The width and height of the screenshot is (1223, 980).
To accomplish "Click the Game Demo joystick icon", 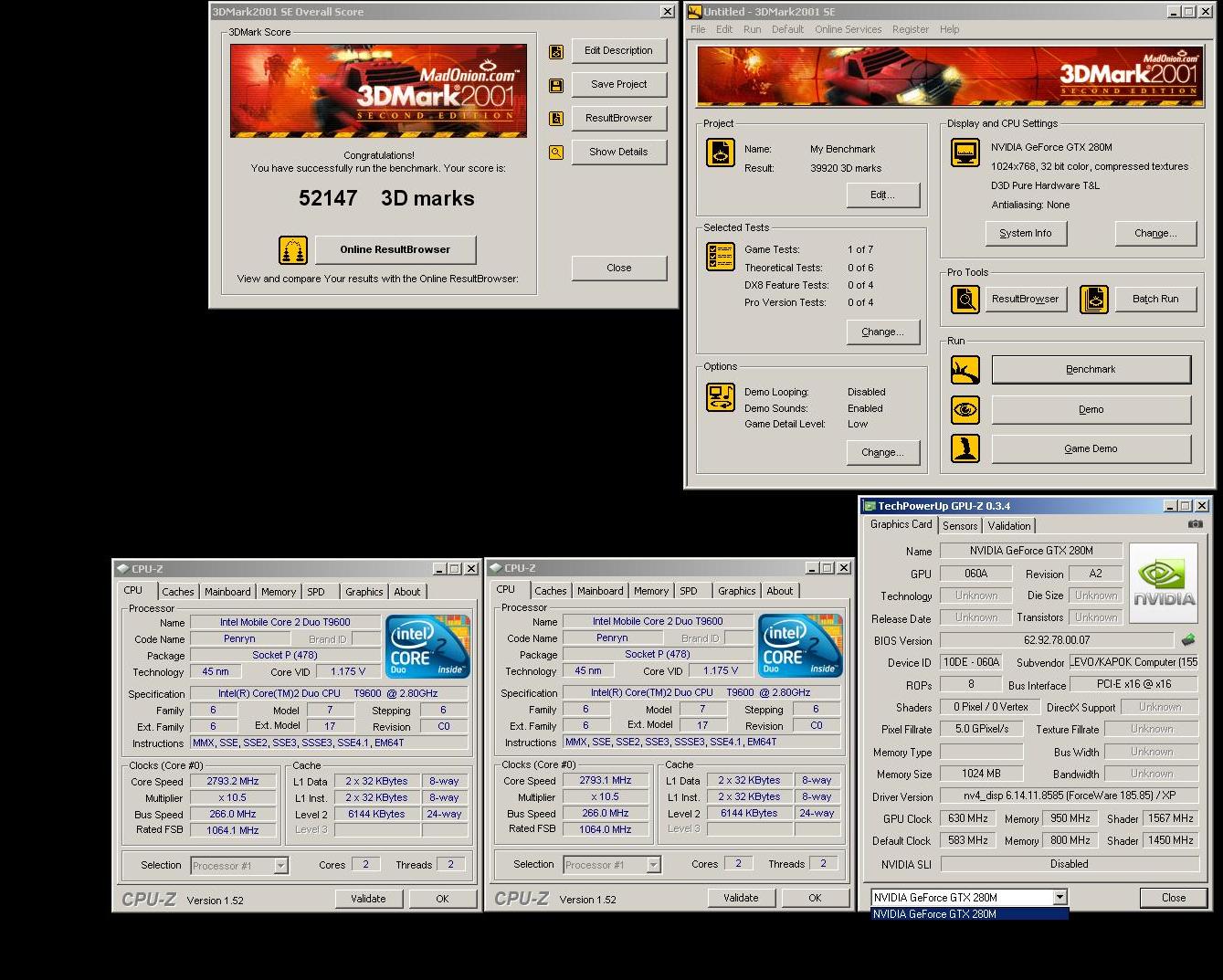I will pos(965,448).
